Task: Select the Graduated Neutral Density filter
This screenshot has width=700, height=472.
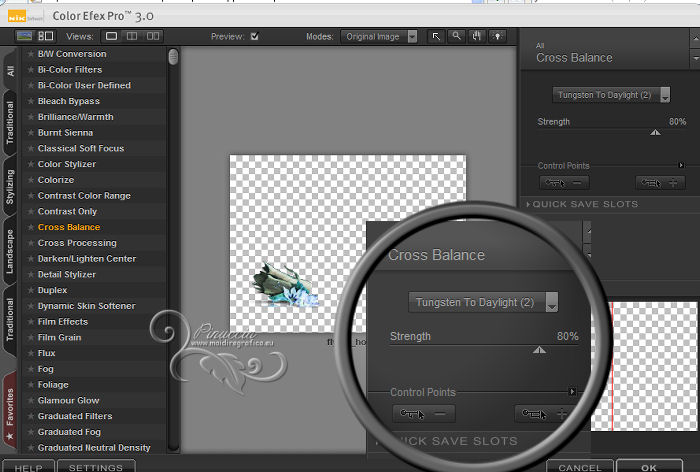Action: (94, 447)
